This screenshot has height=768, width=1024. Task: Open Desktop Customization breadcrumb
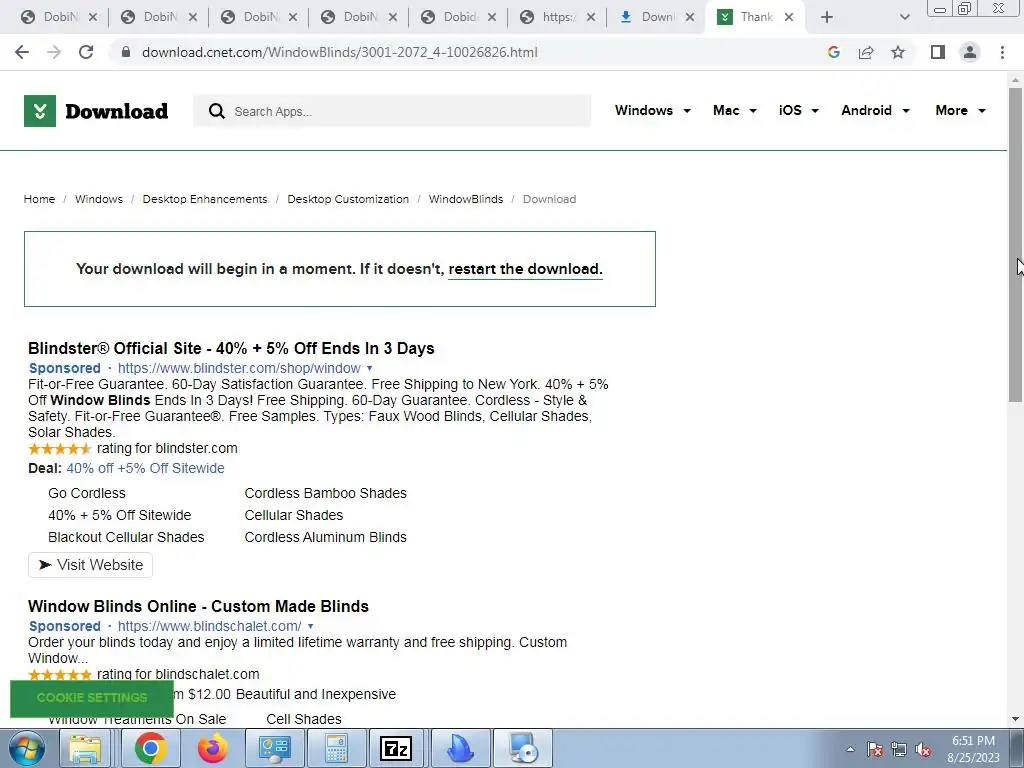point(348,199)
